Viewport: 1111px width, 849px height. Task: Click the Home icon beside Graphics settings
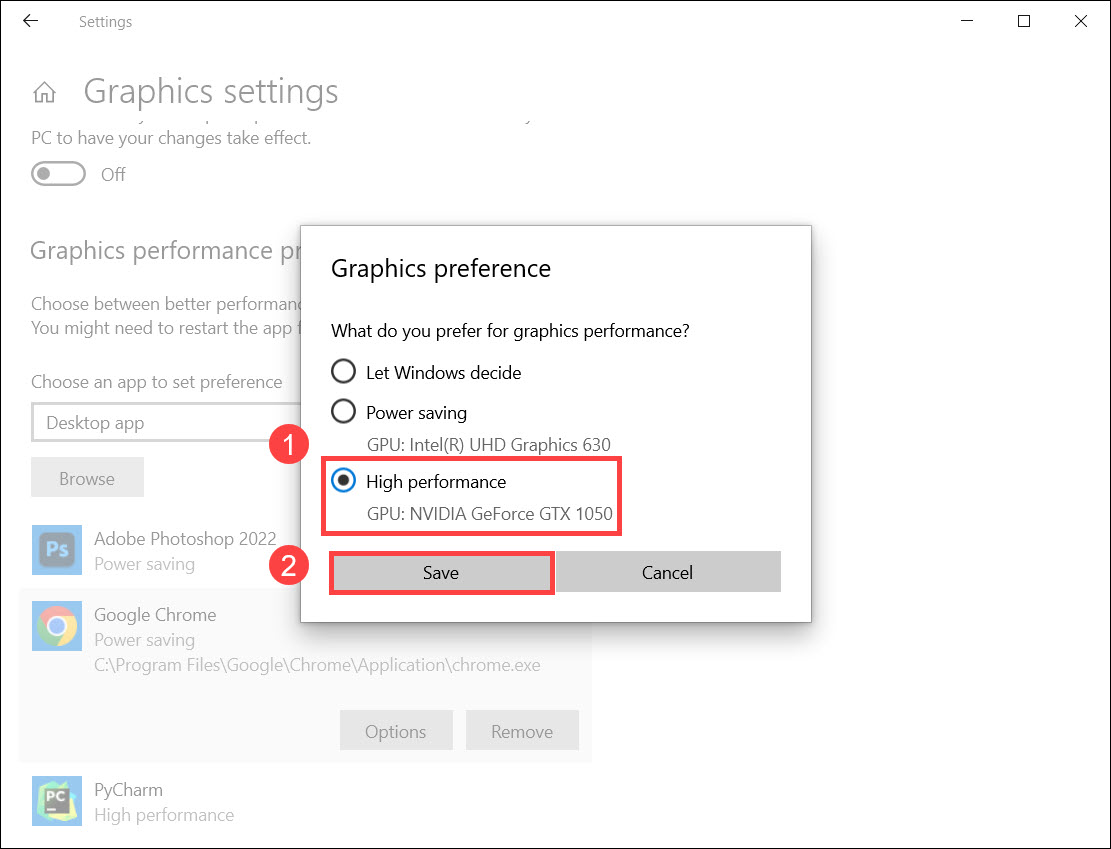tap(44, 93)
